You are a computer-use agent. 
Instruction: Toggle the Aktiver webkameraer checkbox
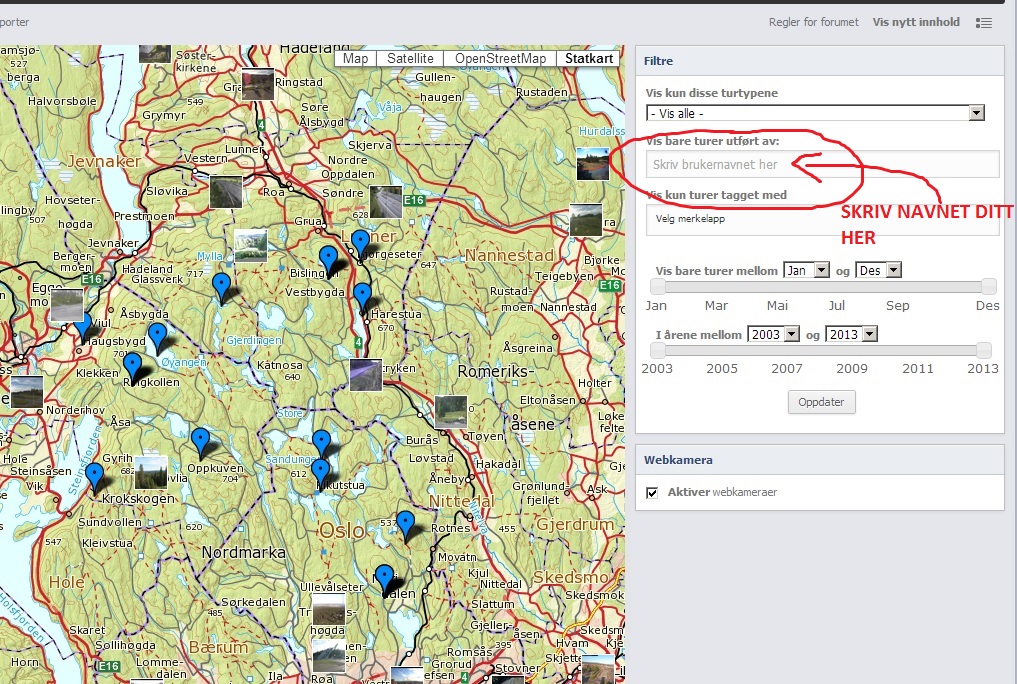[x=652, y=492]
